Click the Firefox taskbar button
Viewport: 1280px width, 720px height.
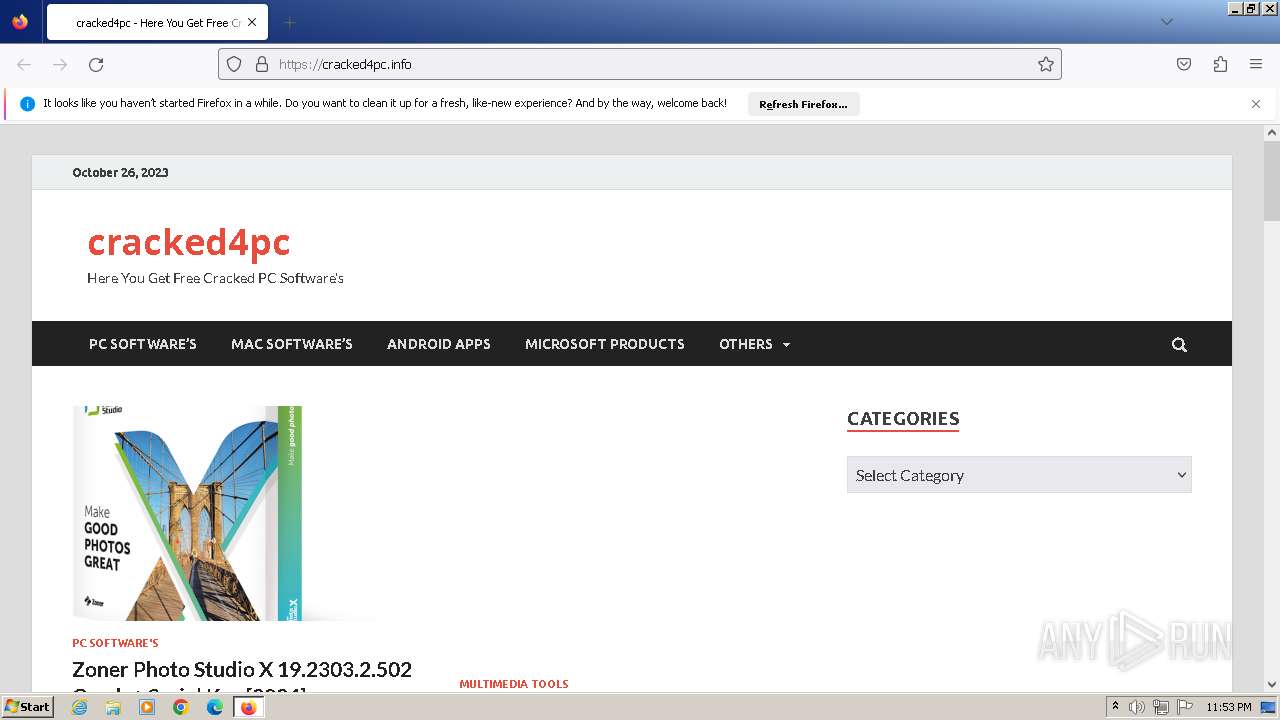(248, 707)
